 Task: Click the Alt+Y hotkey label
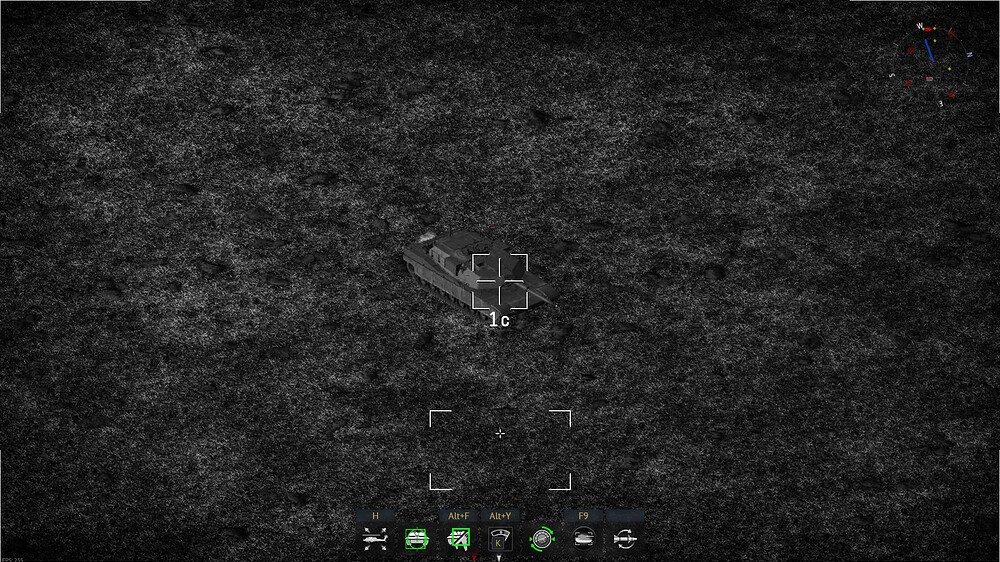point(500,515)
